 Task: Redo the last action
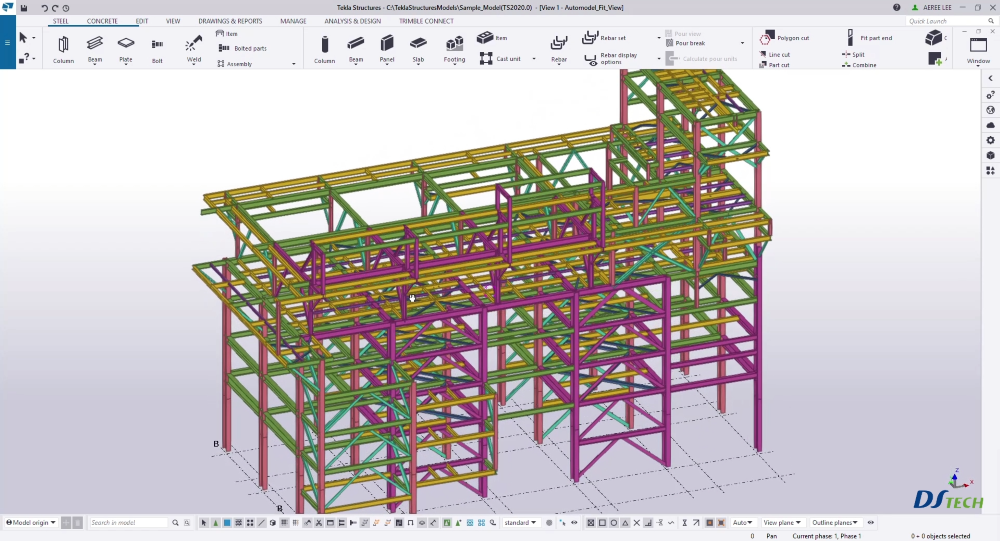tap(55, 8)
